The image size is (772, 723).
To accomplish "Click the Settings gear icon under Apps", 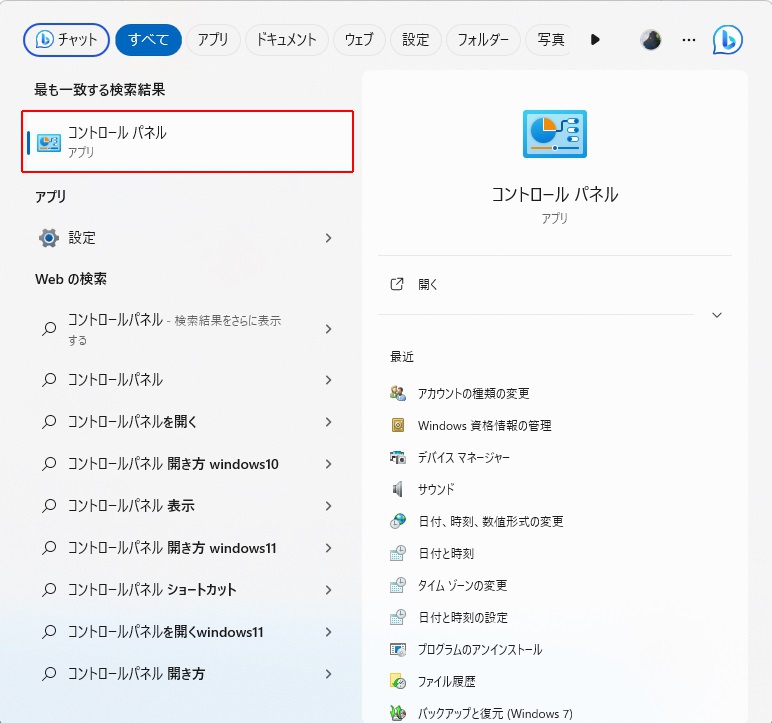I will (x=48, y=238).
